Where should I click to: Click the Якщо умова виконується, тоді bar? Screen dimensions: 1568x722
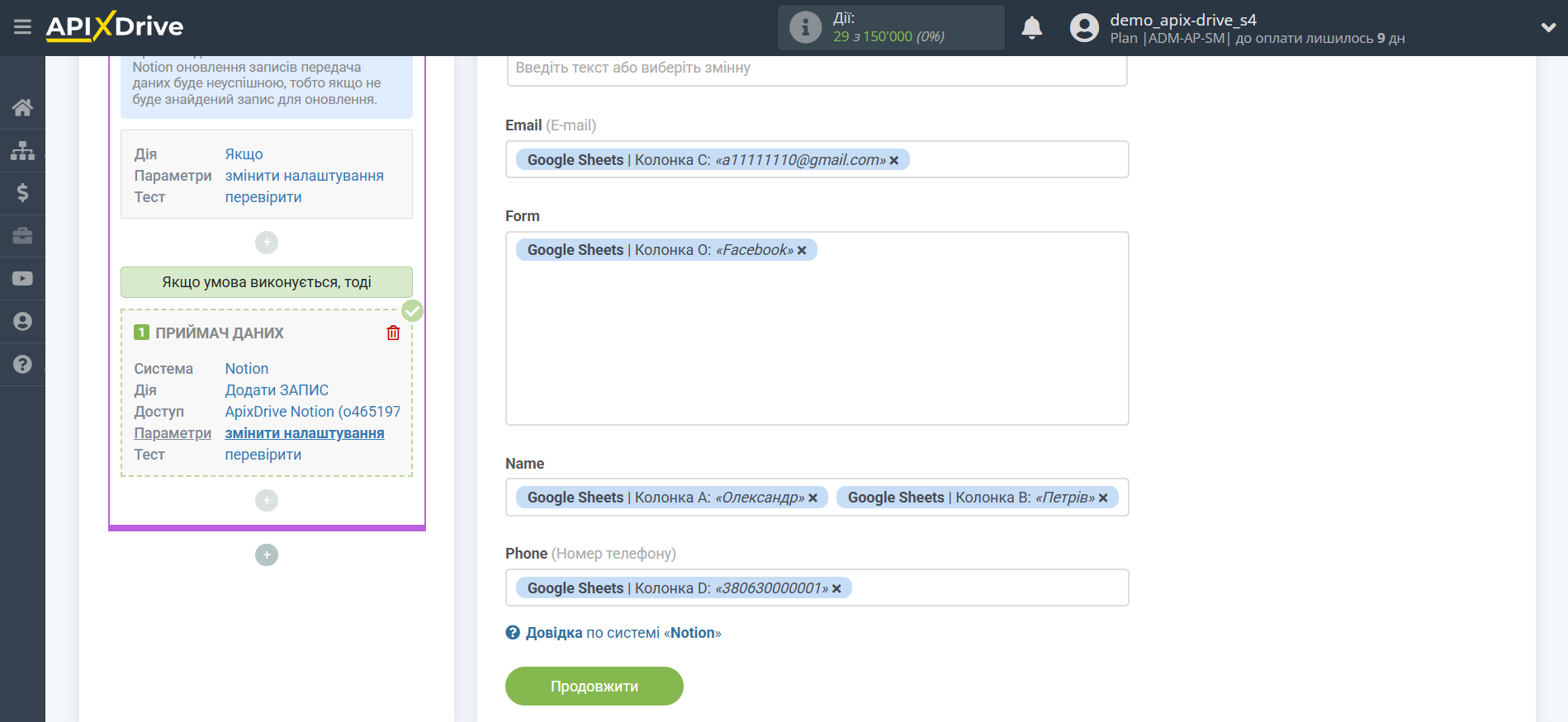tap(267, 282)
